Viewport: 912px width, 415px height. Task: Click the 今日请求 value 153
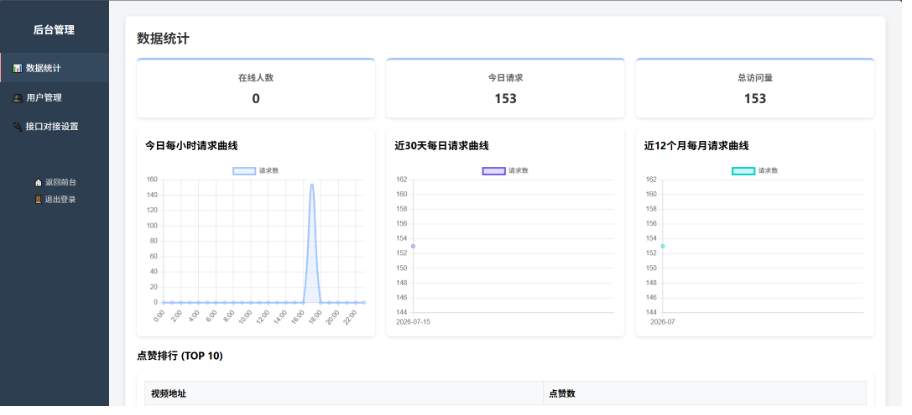(x=505, y=99)
